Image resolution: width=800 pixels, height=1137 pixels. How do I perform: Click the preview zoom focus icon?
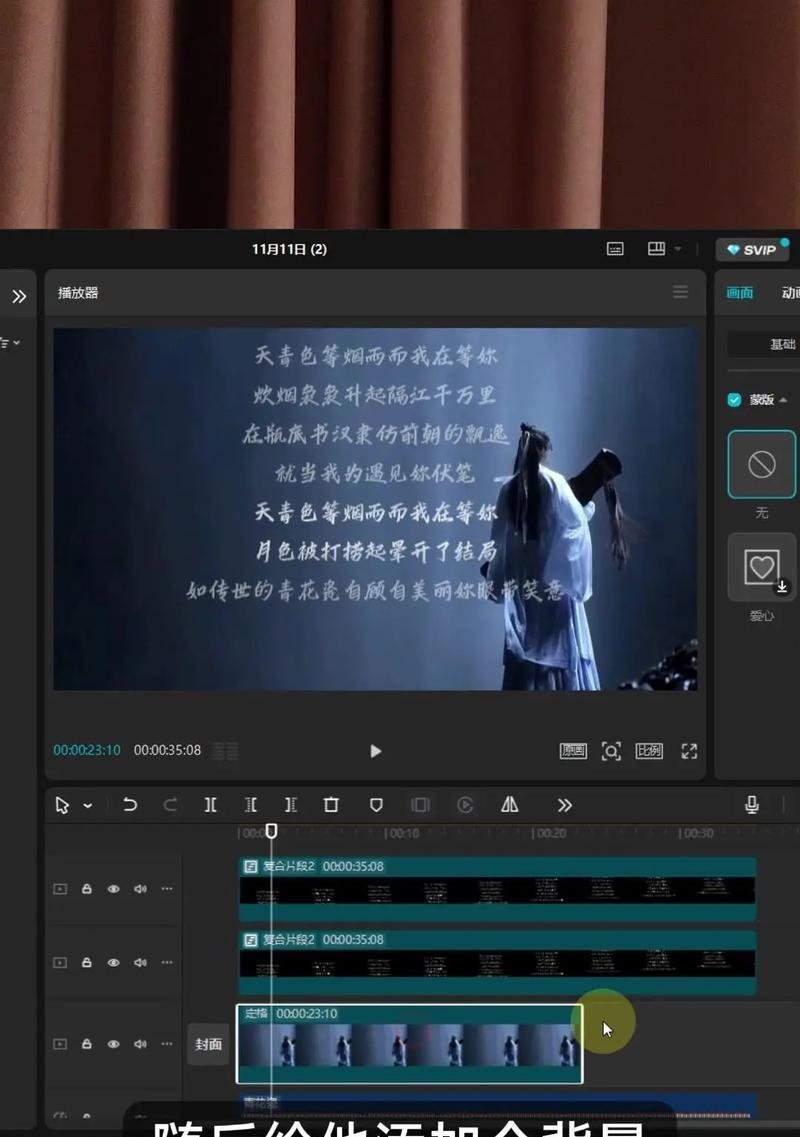611,751
